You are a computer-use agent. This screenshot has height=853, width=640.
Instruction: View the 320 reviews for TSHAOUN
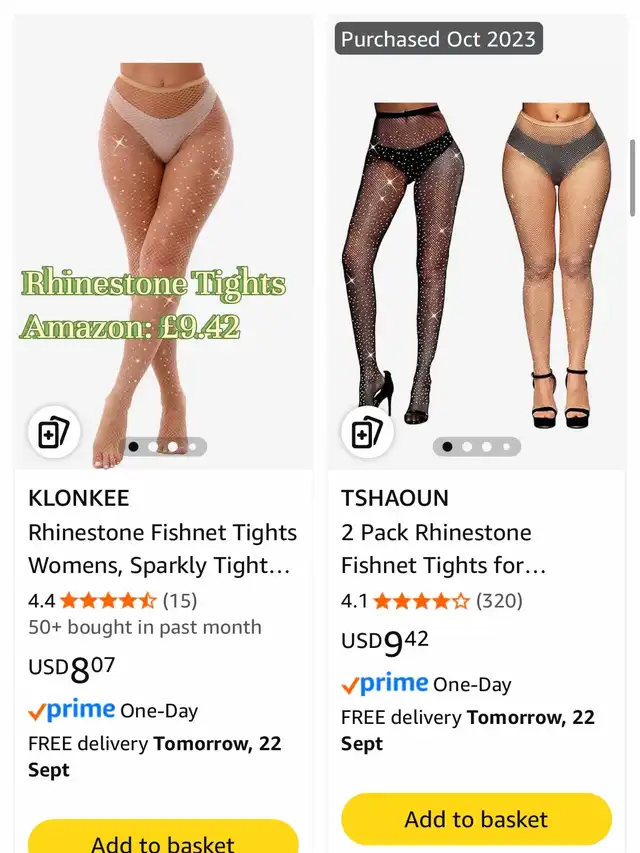499,601
